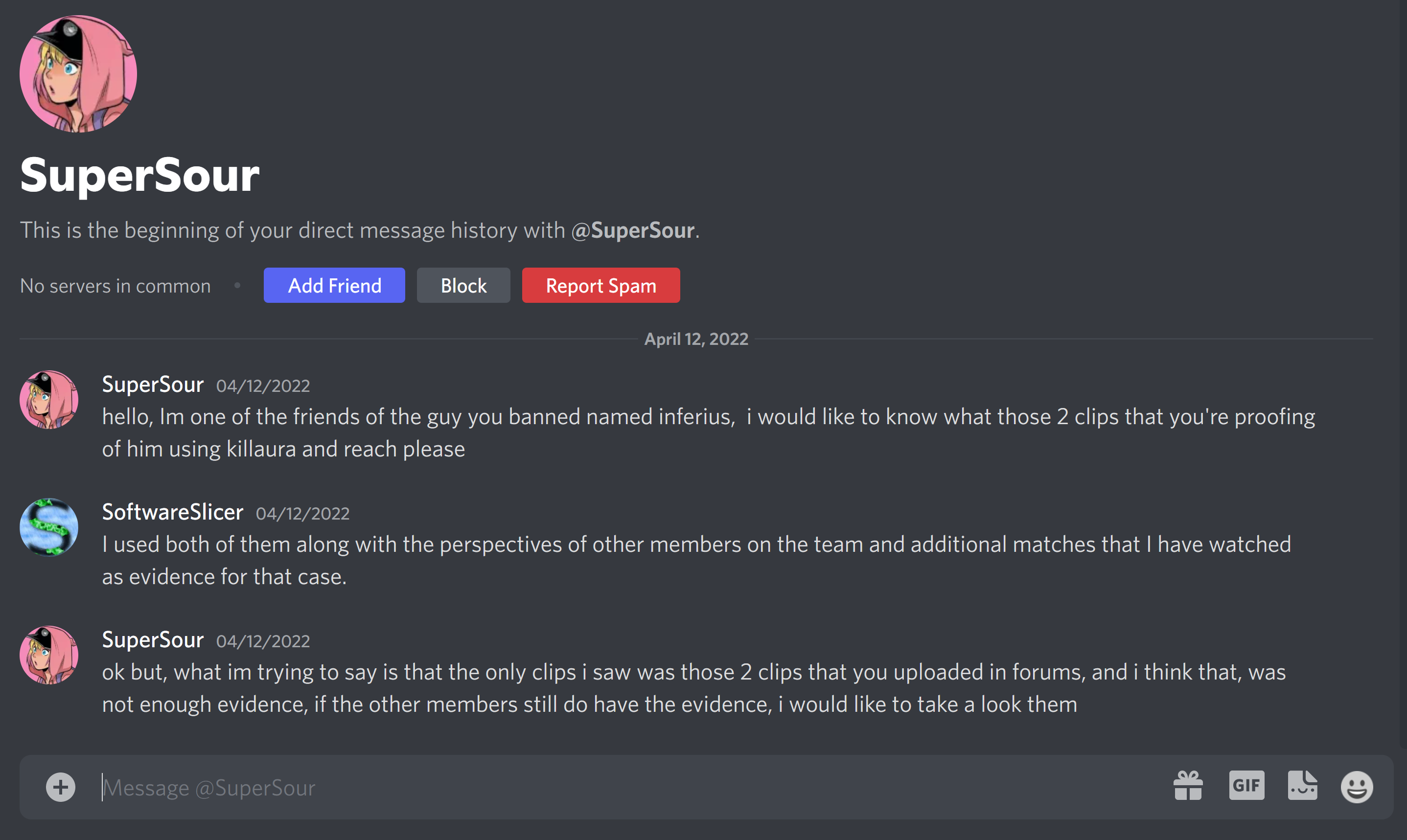The width and height of the screenshot is (1407, 840).
Task: Report this conversation as spam
Action: click(x=601, y=285)
